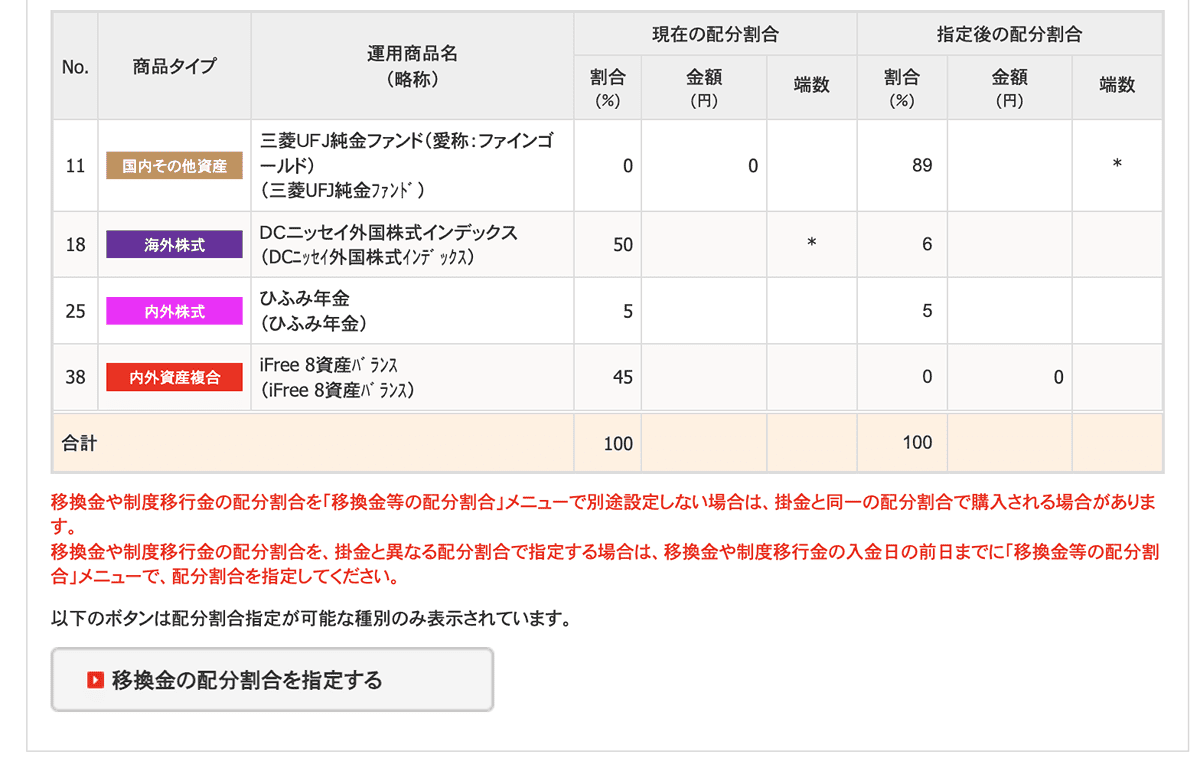Click the 運用商品名(略称) column header
Image resolution: width=1200 pixels, height=768 pixels.
412,67
